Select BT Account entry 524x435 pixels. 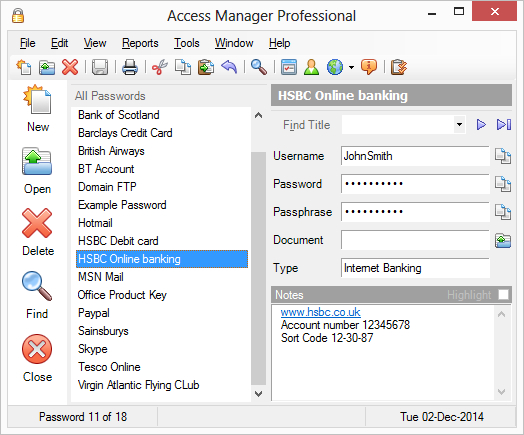162,169
